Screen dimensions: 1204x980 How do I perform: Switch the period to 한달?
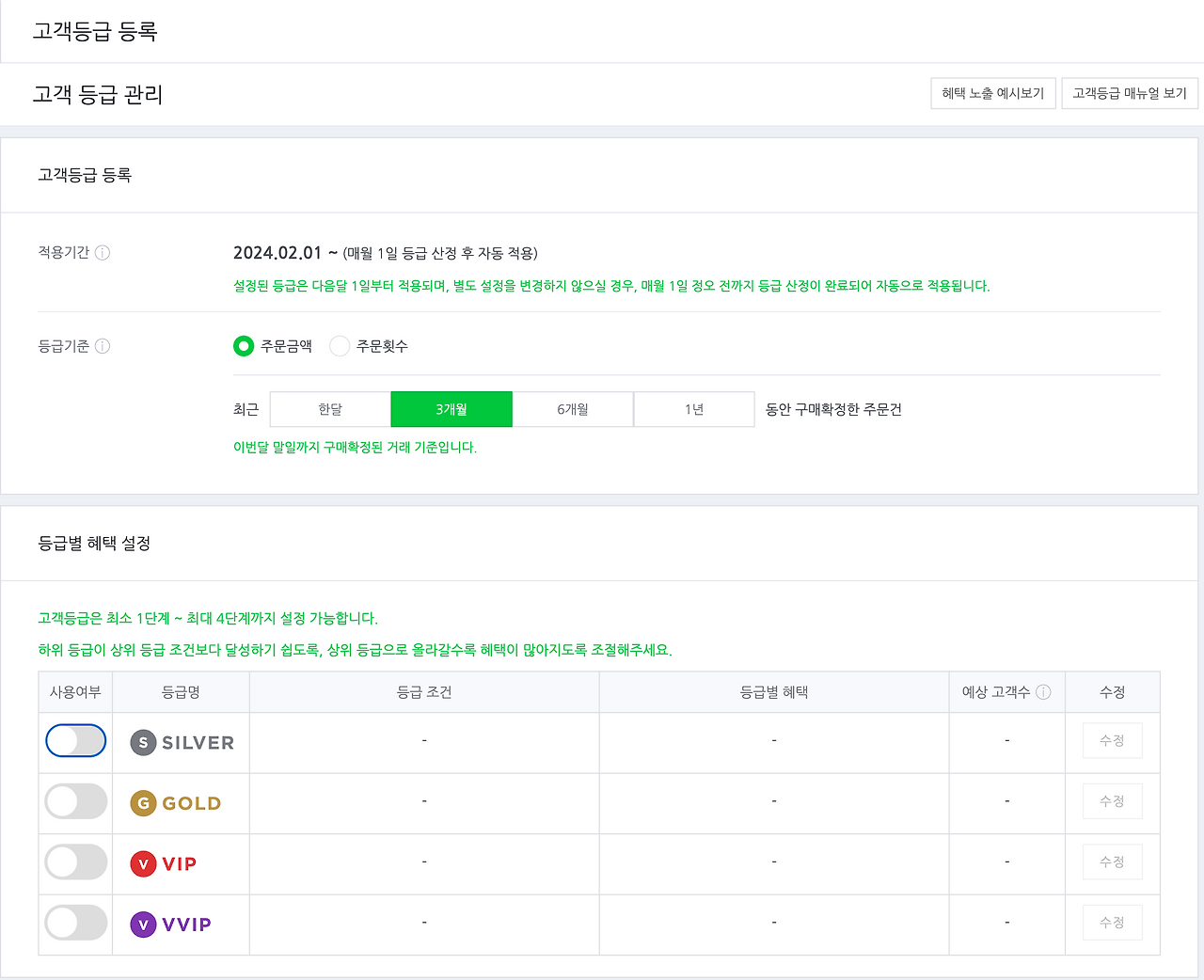pos(330,409)
